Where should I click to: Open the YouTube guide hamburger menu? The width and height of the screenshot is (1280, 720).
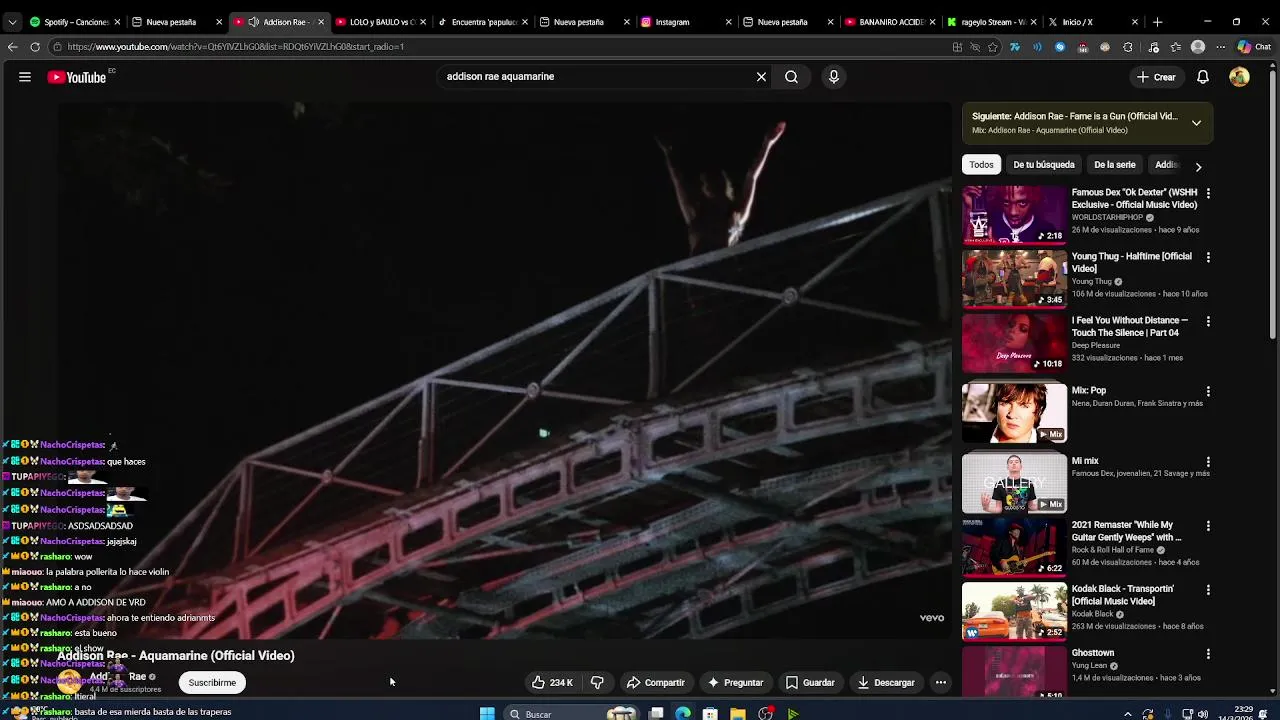[25, 77]
